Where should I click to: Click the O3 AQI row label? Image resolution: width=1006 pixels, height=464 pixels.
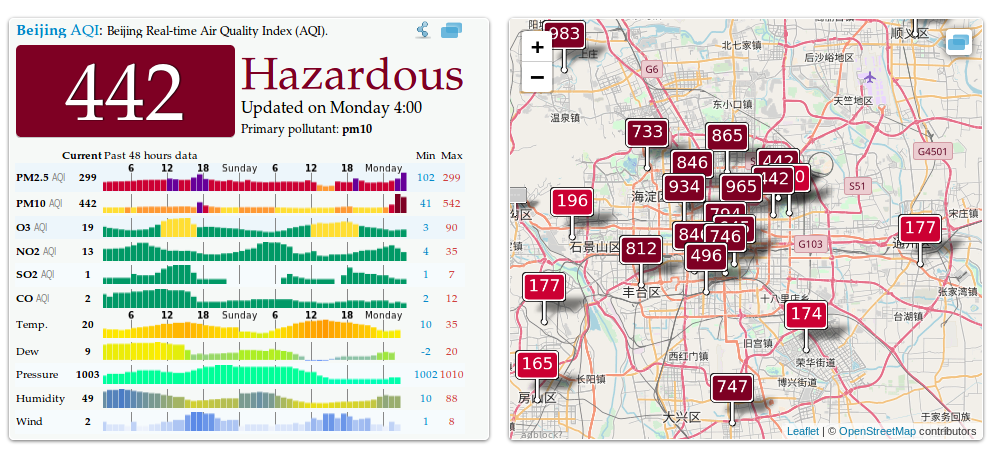coord(32,227)
